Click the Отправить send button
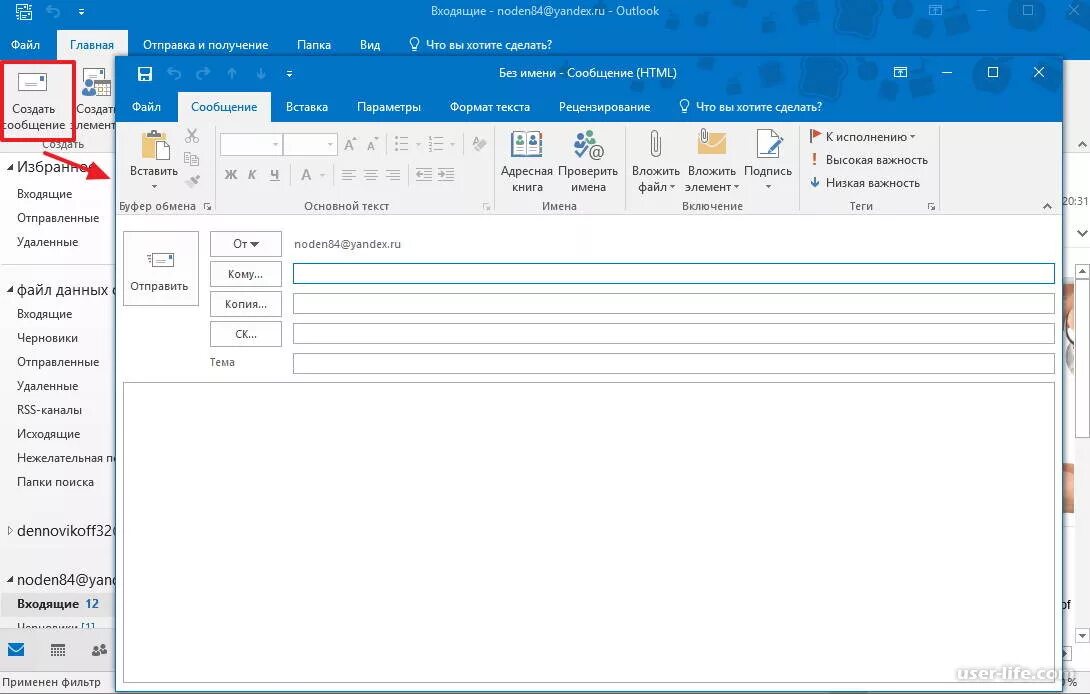The image size is (1090, 694). click(x=161, y=268)
